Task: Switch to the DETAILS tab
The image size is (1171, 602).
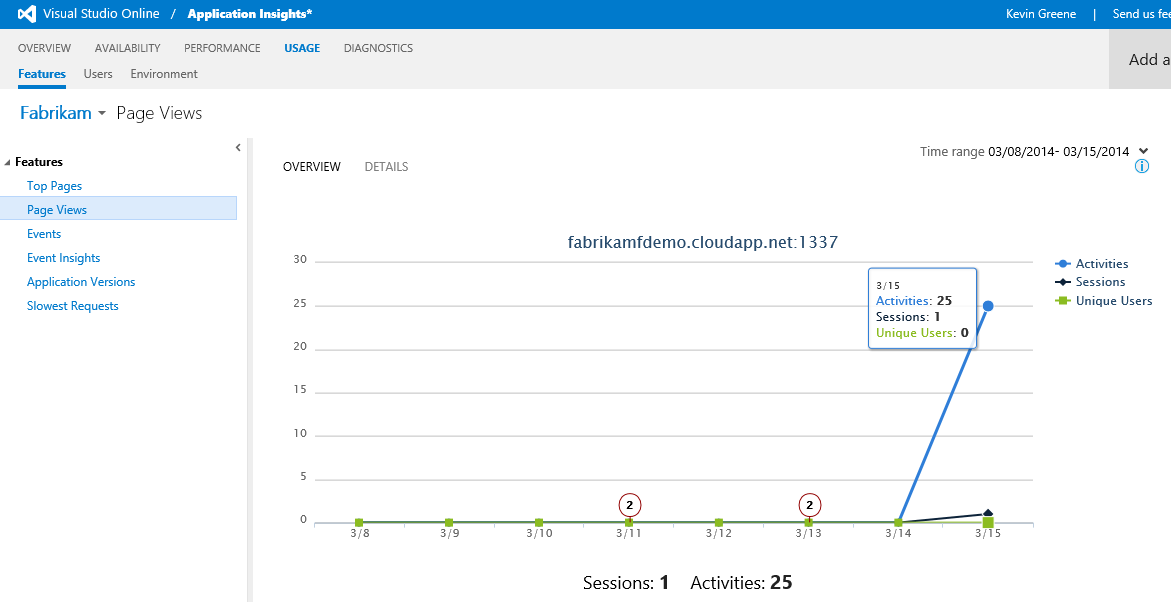Action: pyautogui.click(x=386, y=166)
